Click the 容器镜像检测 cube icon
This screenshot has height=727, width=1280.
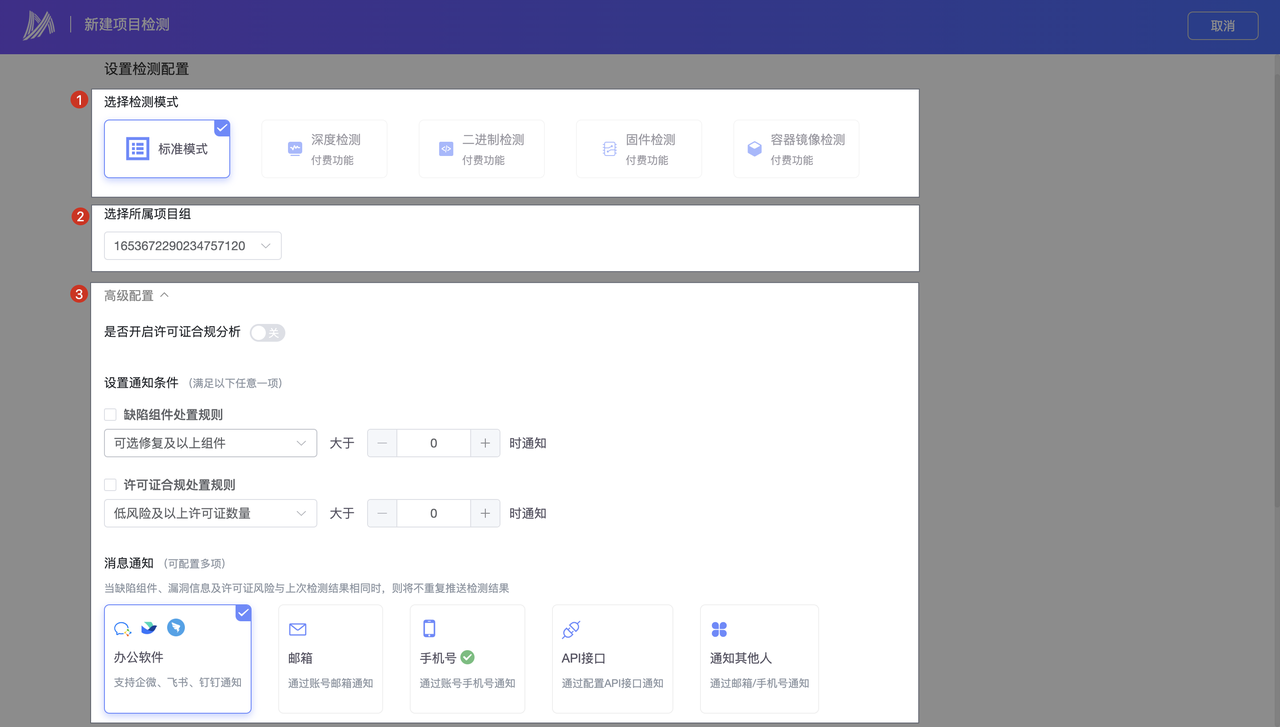pyautogui.click(x=754, y=149)
